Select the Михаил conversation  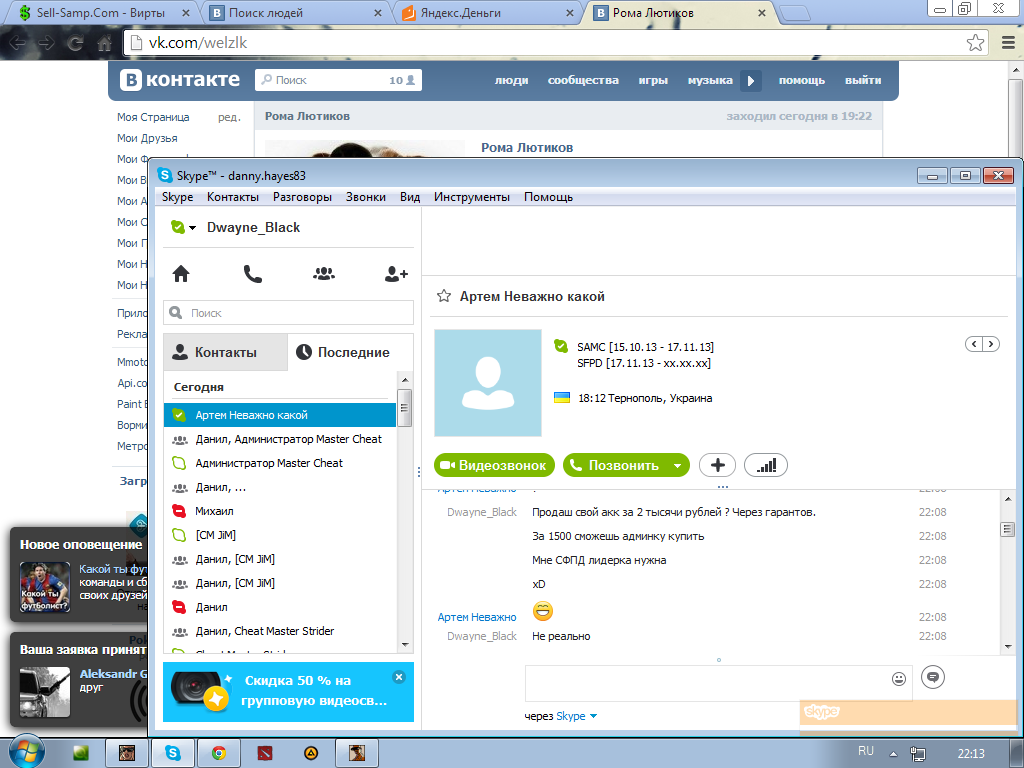280,511
